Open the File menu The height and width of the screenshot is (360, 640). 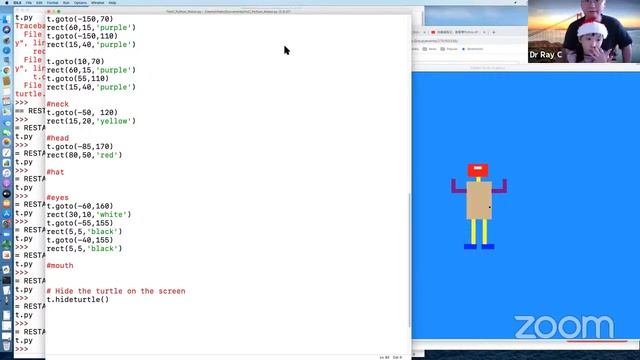(29, 2)
